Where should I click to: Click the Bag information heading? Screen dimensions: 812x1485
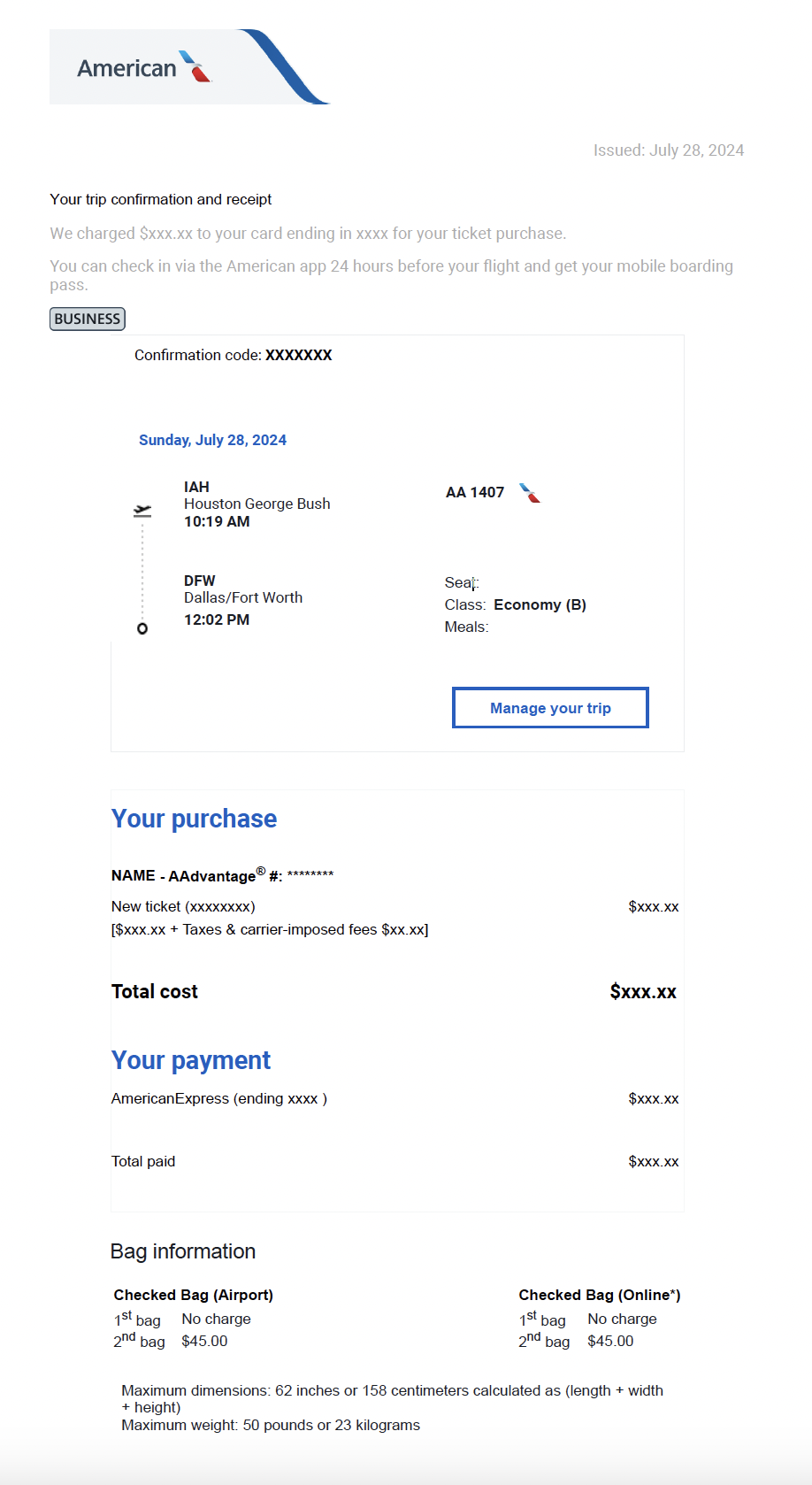coord(183,1251)
